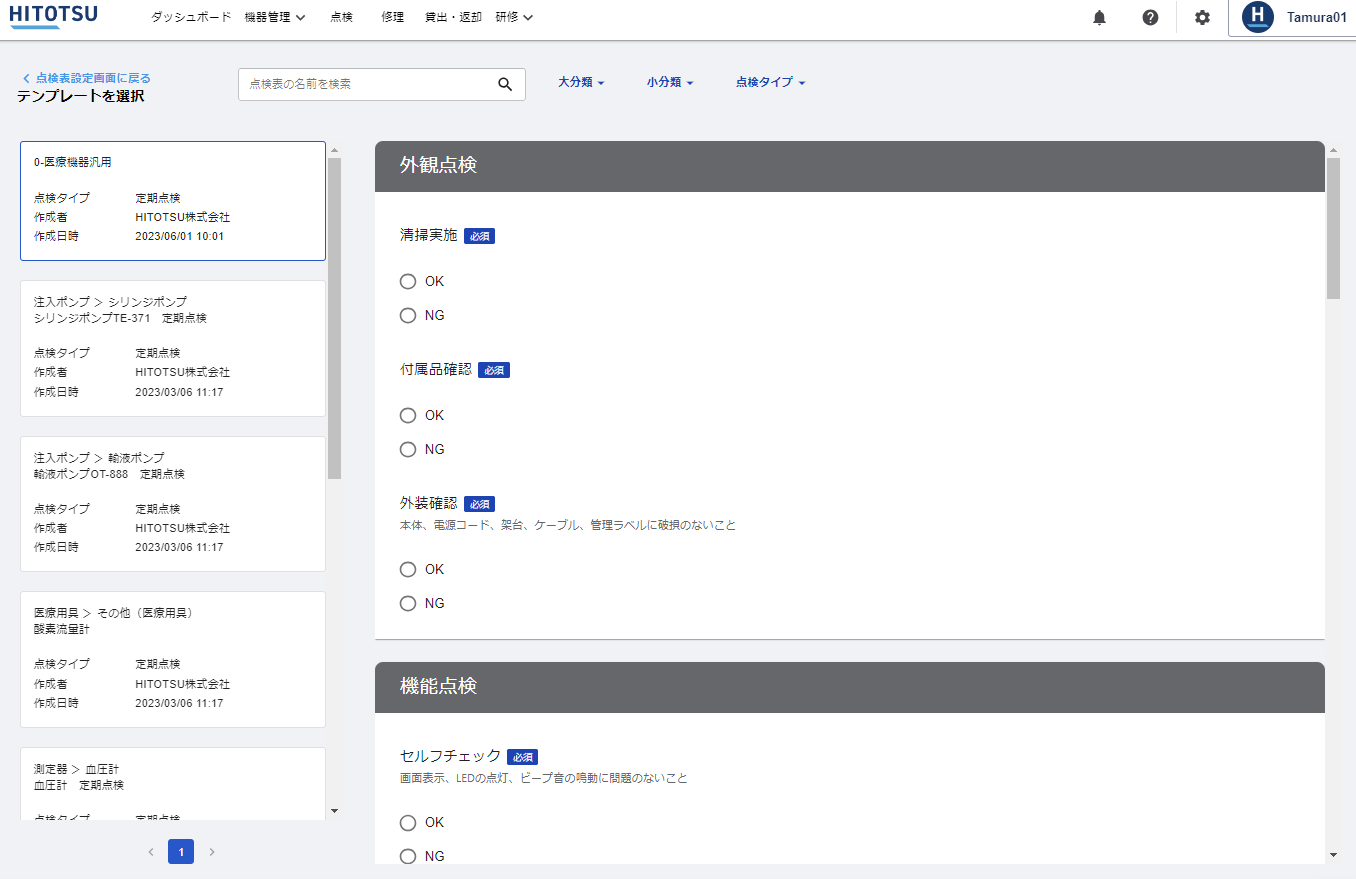Open the 小分類 filter dropdown
Screen dimensions: 1356x879
670,82
